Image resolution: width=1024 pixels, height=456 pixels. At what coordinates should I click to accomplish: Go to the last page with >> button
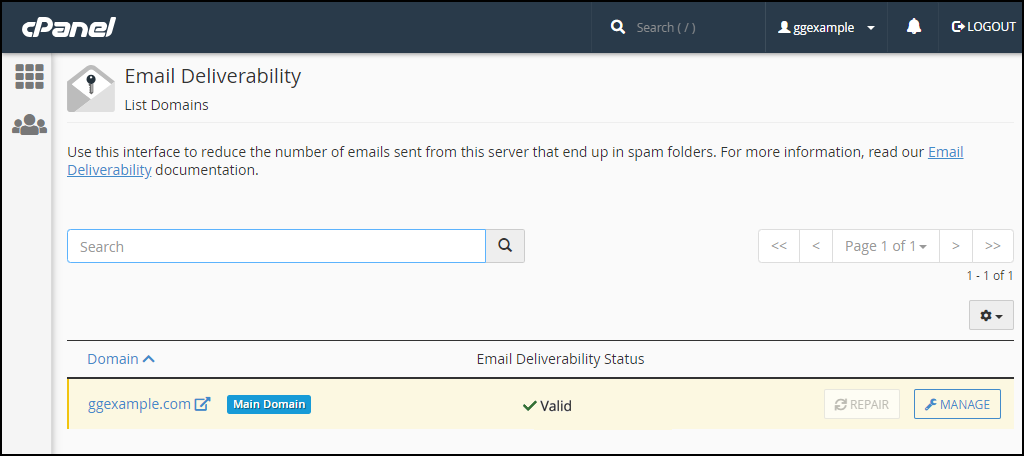click(993, 246)
